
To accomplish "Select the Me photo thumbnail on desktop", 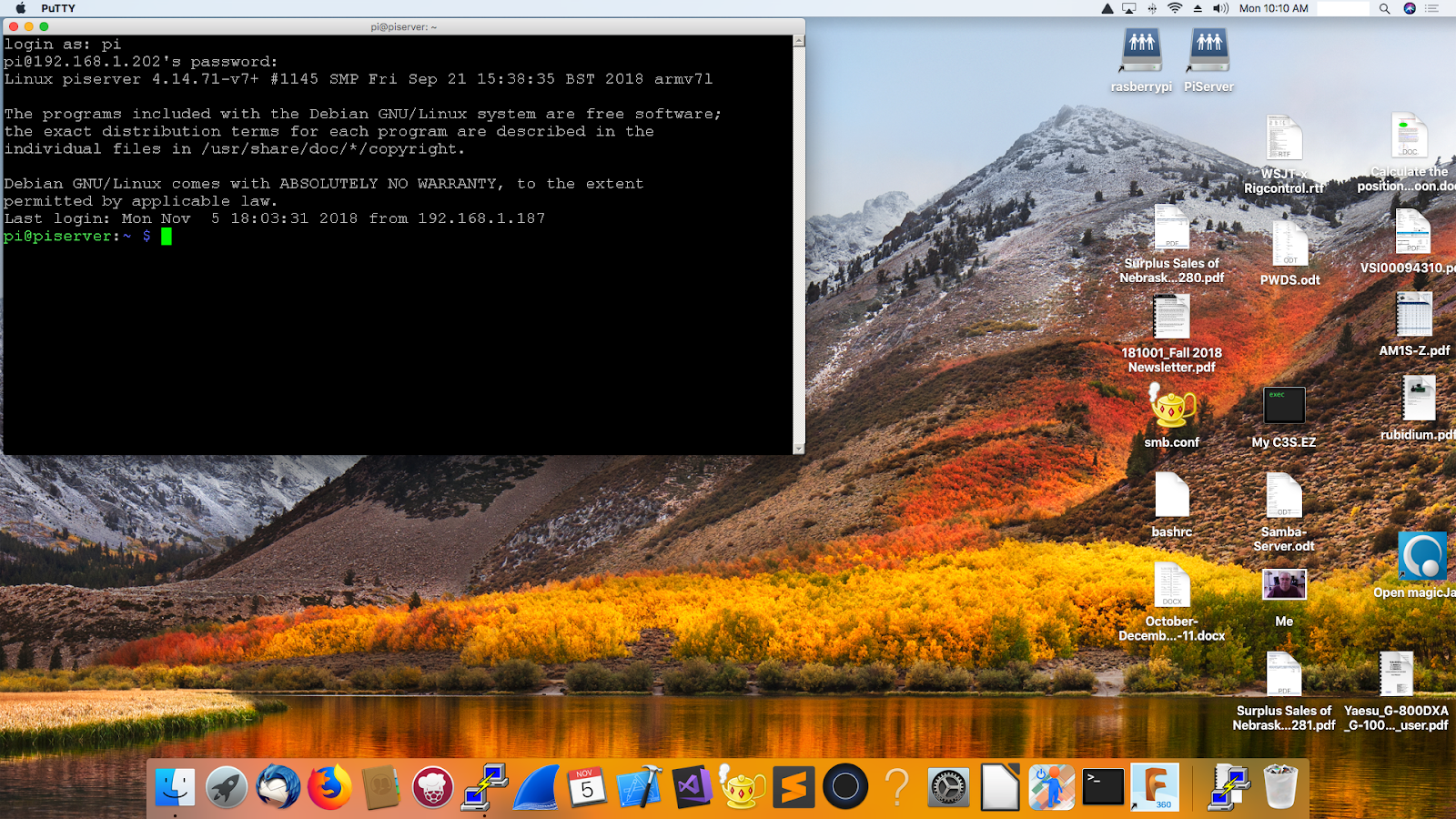I will coord(1284,598).
